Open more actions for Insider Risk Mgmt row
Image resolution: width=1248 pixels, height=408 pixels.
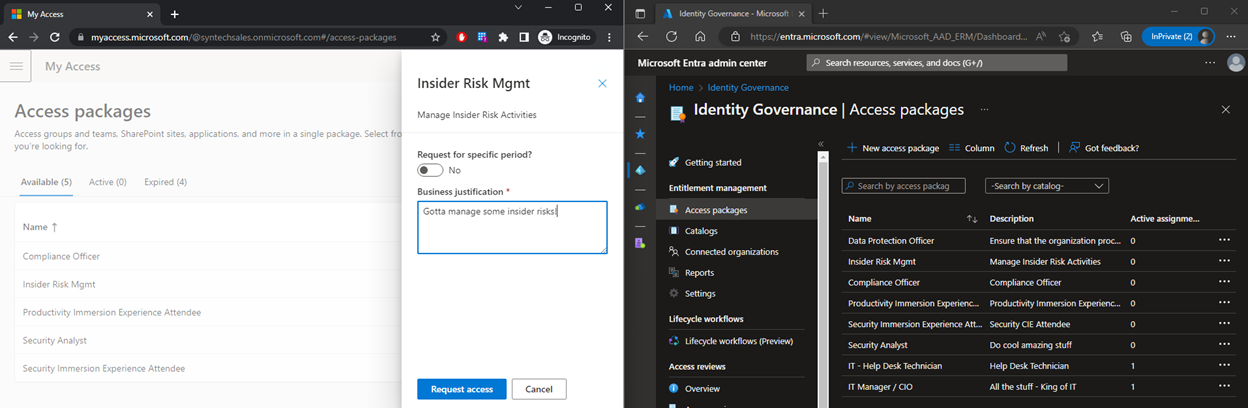(1224, 261)
